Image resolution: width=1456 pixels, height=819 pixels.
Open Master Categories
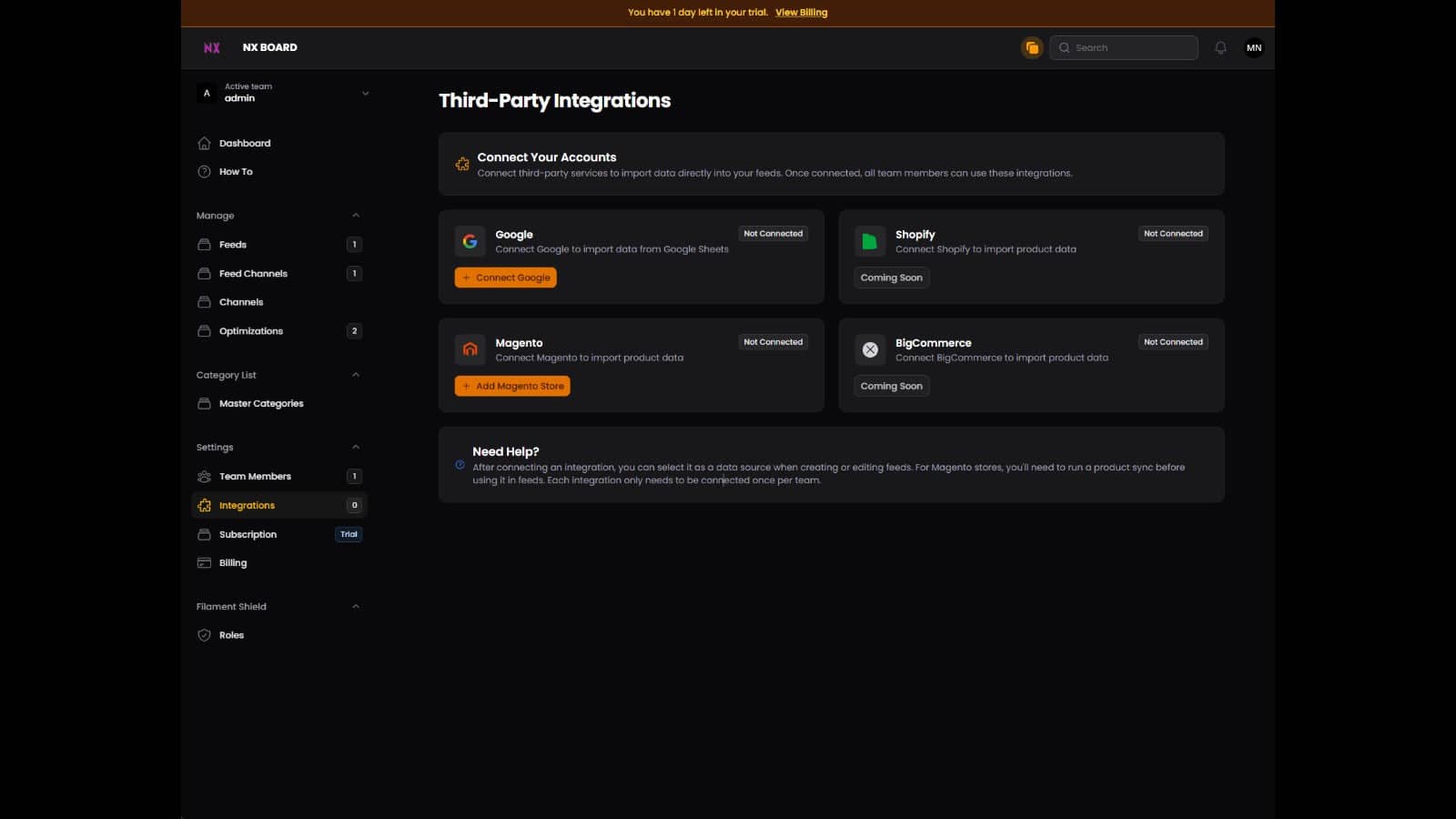261,403
